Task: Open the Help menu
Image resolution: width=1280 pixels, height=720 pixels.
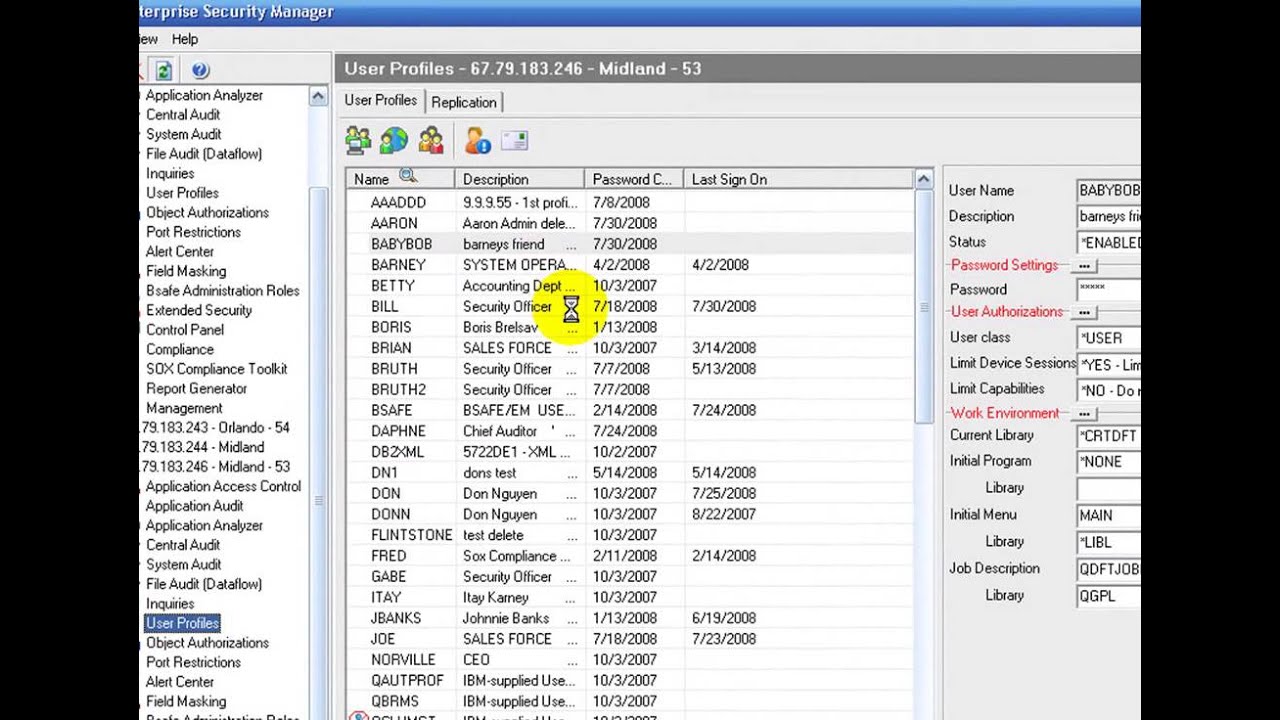Action: click(185, 39)
